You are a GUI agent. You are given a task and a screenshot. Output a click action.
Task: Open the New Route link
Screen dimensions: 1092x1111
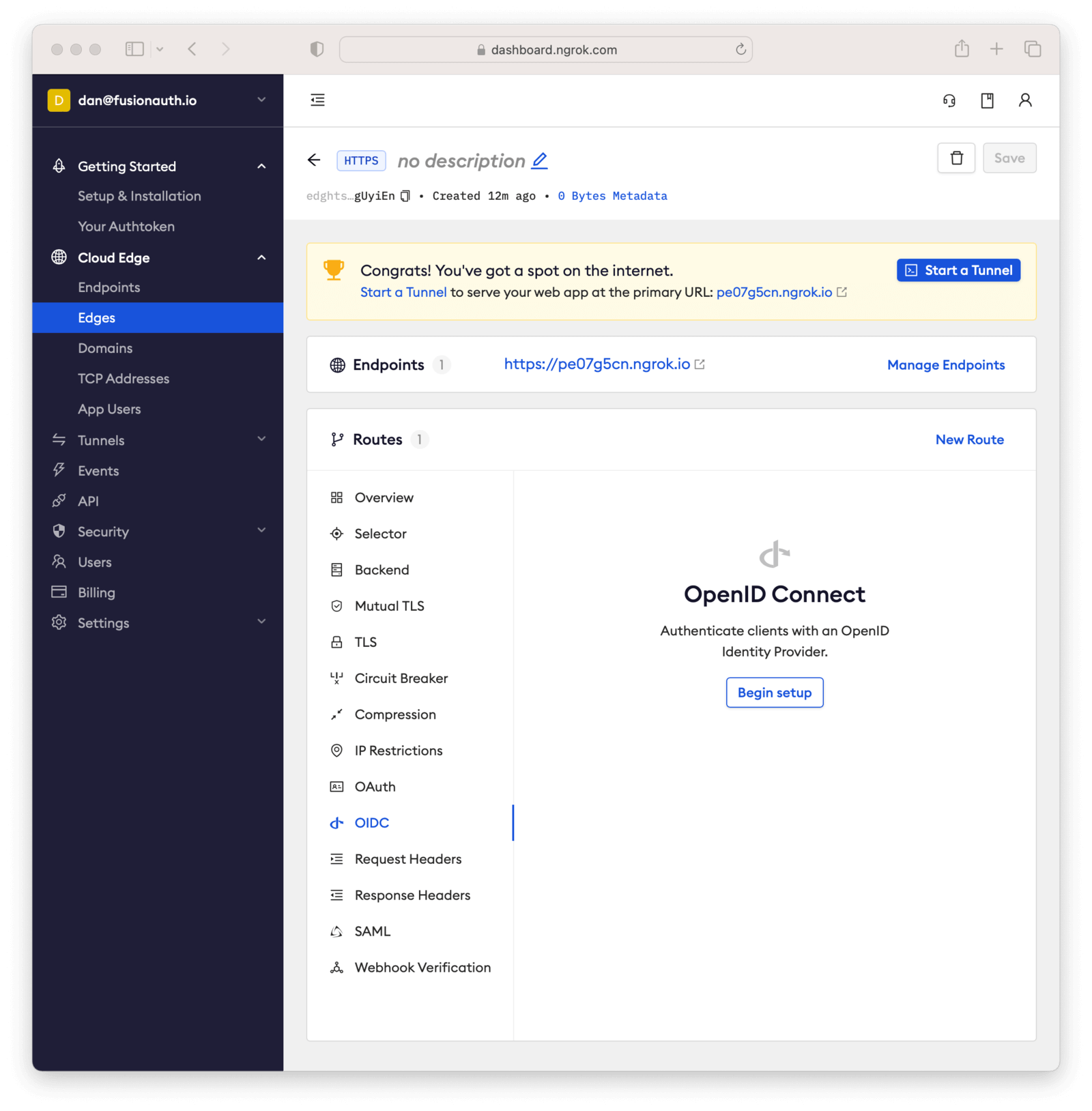(969, 439)
